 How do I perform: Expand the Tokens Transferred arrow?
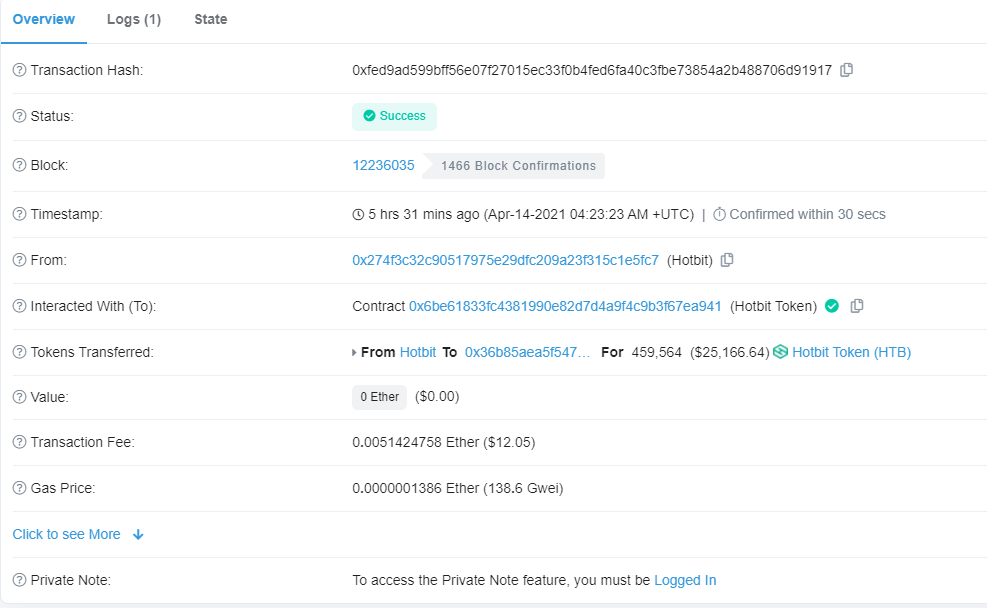pos(354,353)
